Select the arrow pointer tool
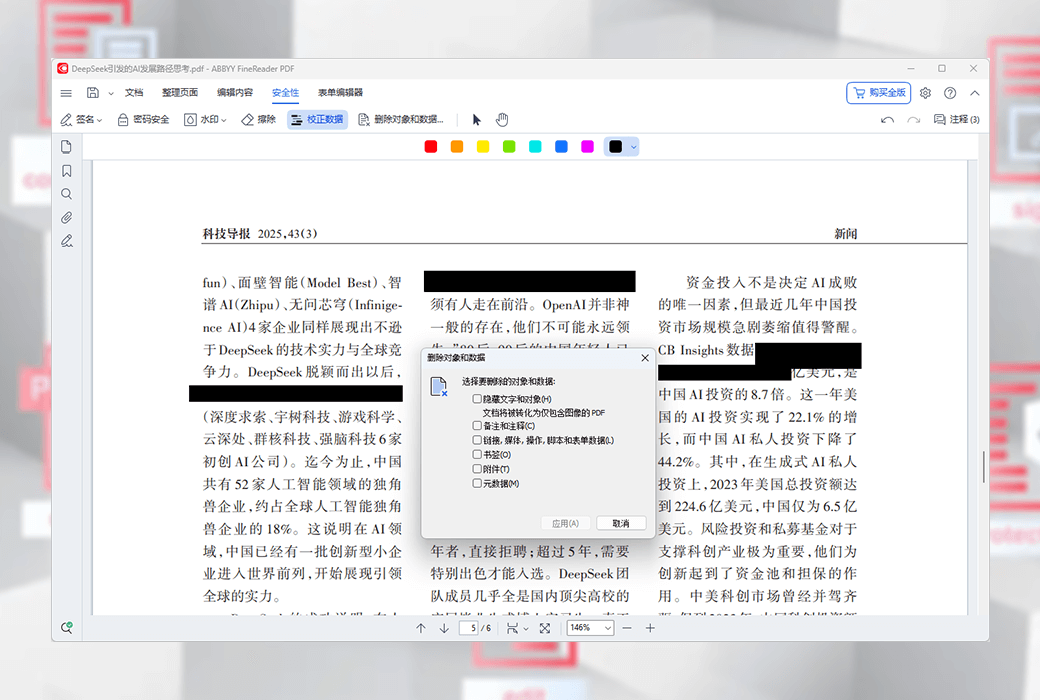This screenshot has width=1040, height=700. click(x=476, y=119)
